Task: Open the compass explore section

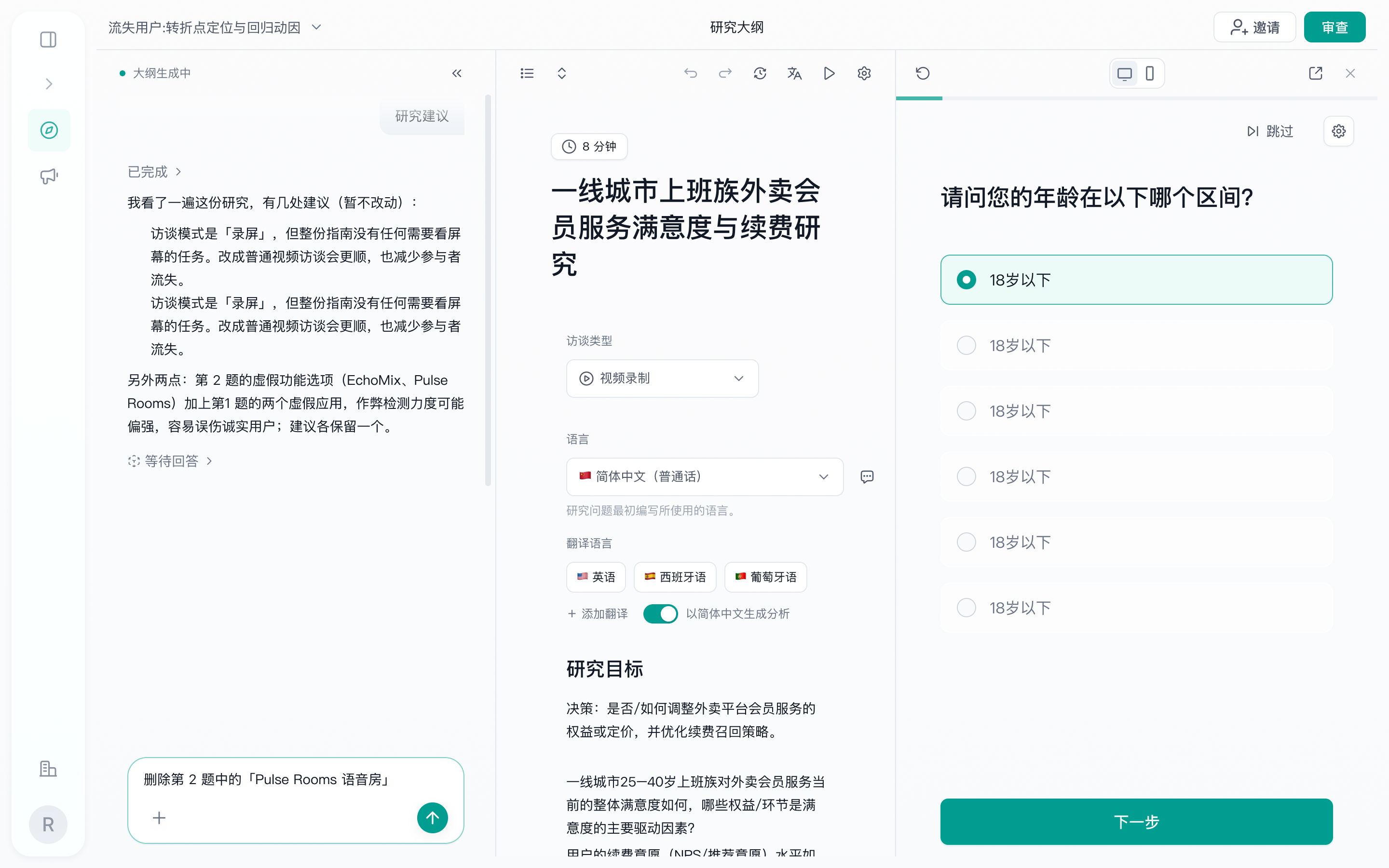Action: coord(49,130)
